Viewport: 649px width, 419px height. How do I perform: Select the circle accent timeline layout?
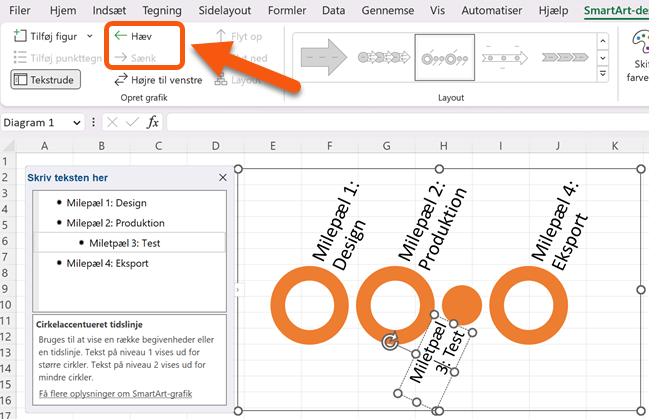click(x=445, y=56)
